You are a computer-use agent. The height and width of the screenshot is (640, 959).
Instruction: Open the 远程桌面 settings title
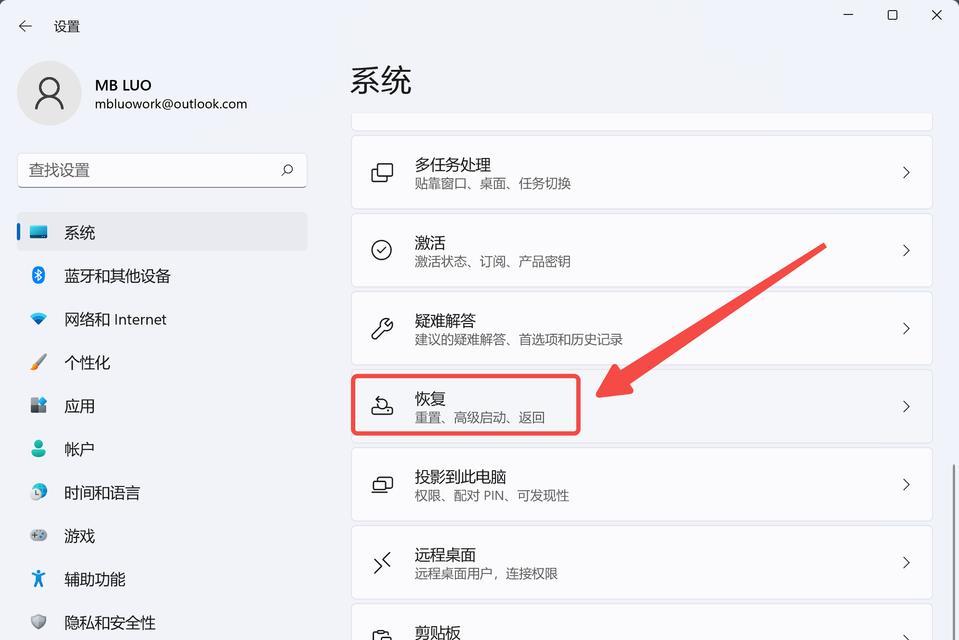445,554
